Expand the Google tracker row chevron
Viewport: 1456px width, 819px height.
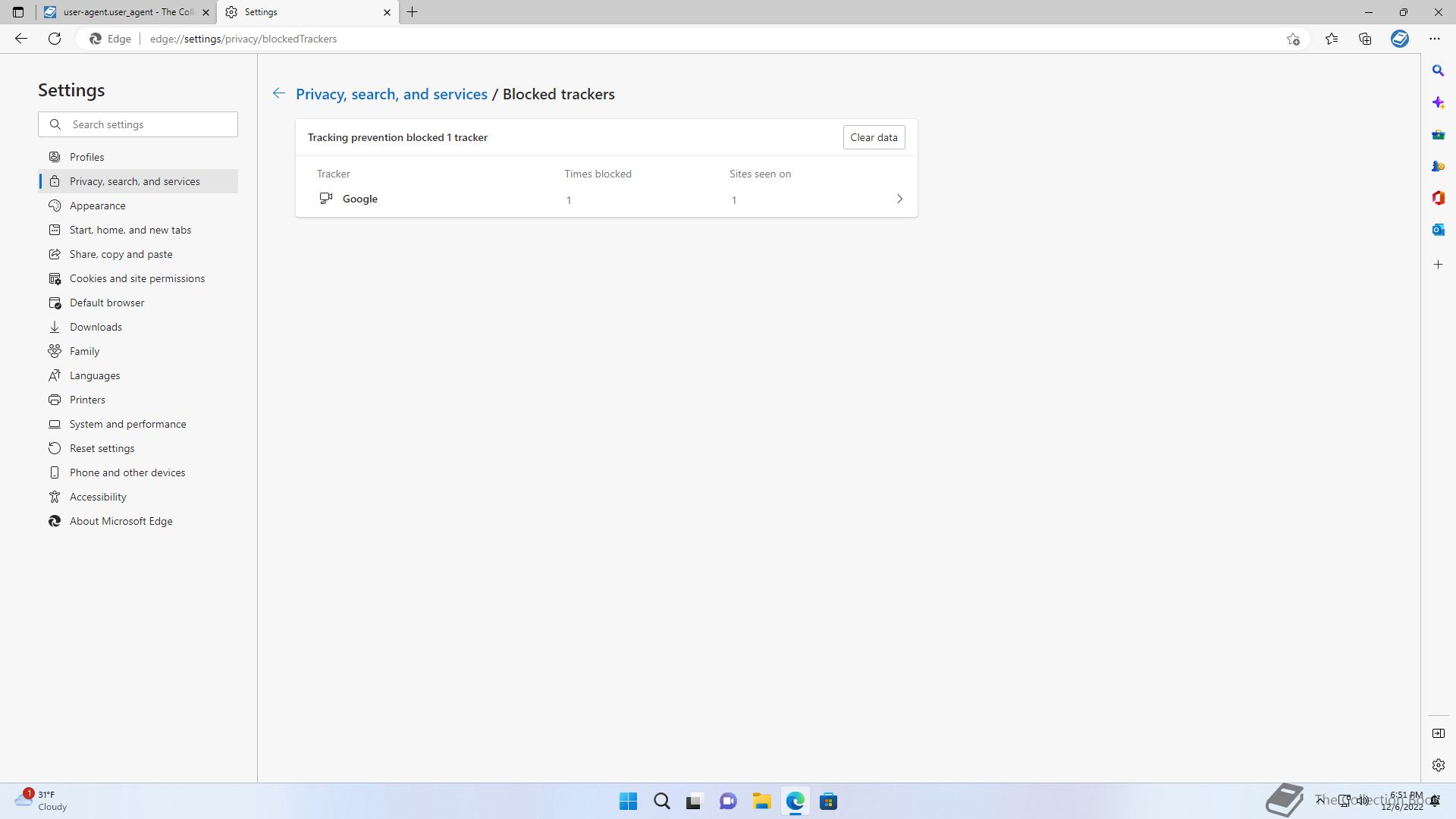click(x=899, y=199)
